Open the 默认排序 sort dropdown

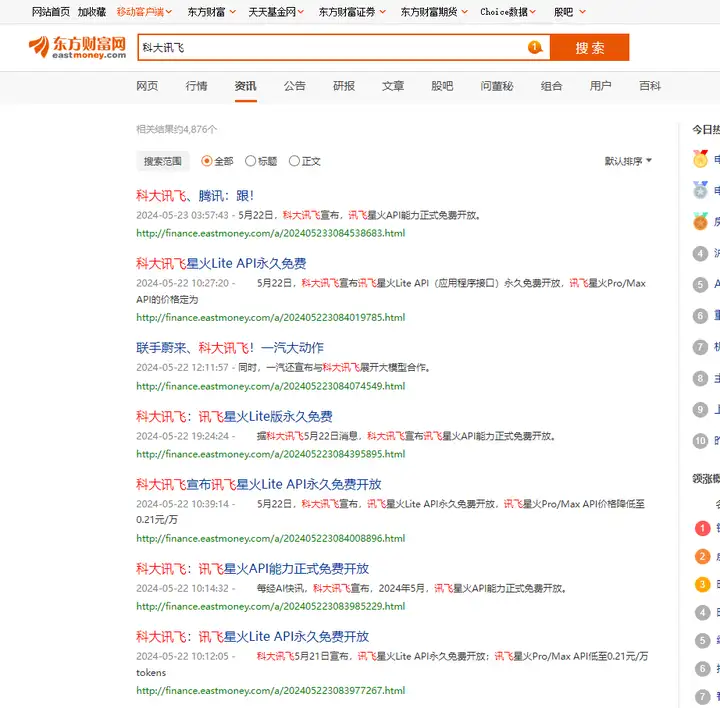pyautogui.click(x=628, y=161)
